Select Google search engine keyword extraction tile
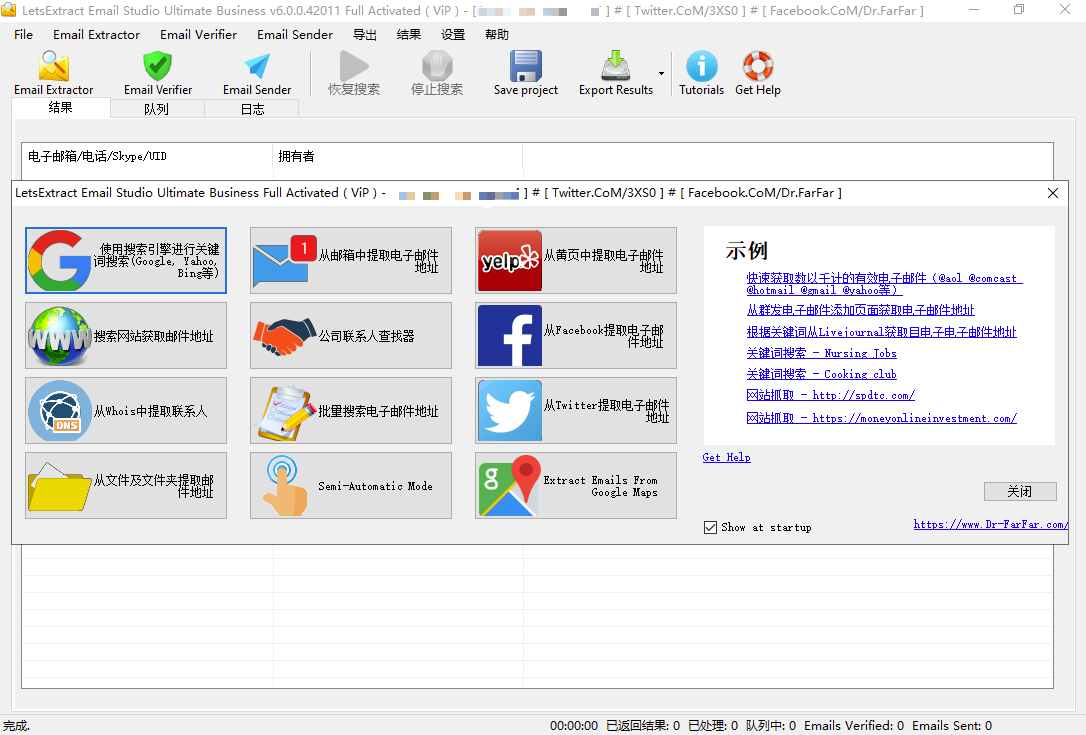The height and width of the screenshot is (735, 1086). pyautogui.click(x=126, y=260)
